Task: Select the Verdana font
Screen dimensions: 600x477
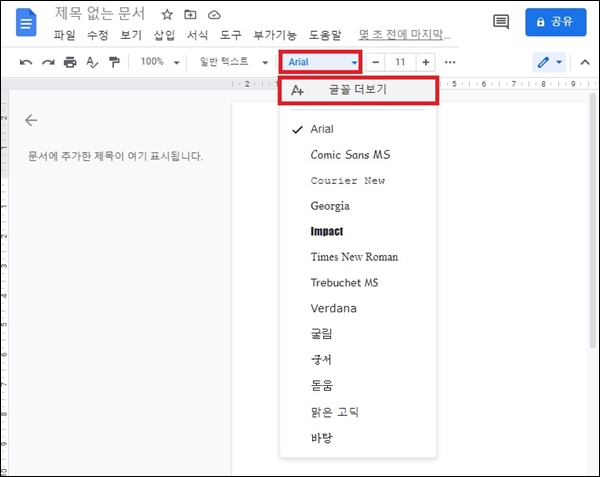Action: (358, 308)
